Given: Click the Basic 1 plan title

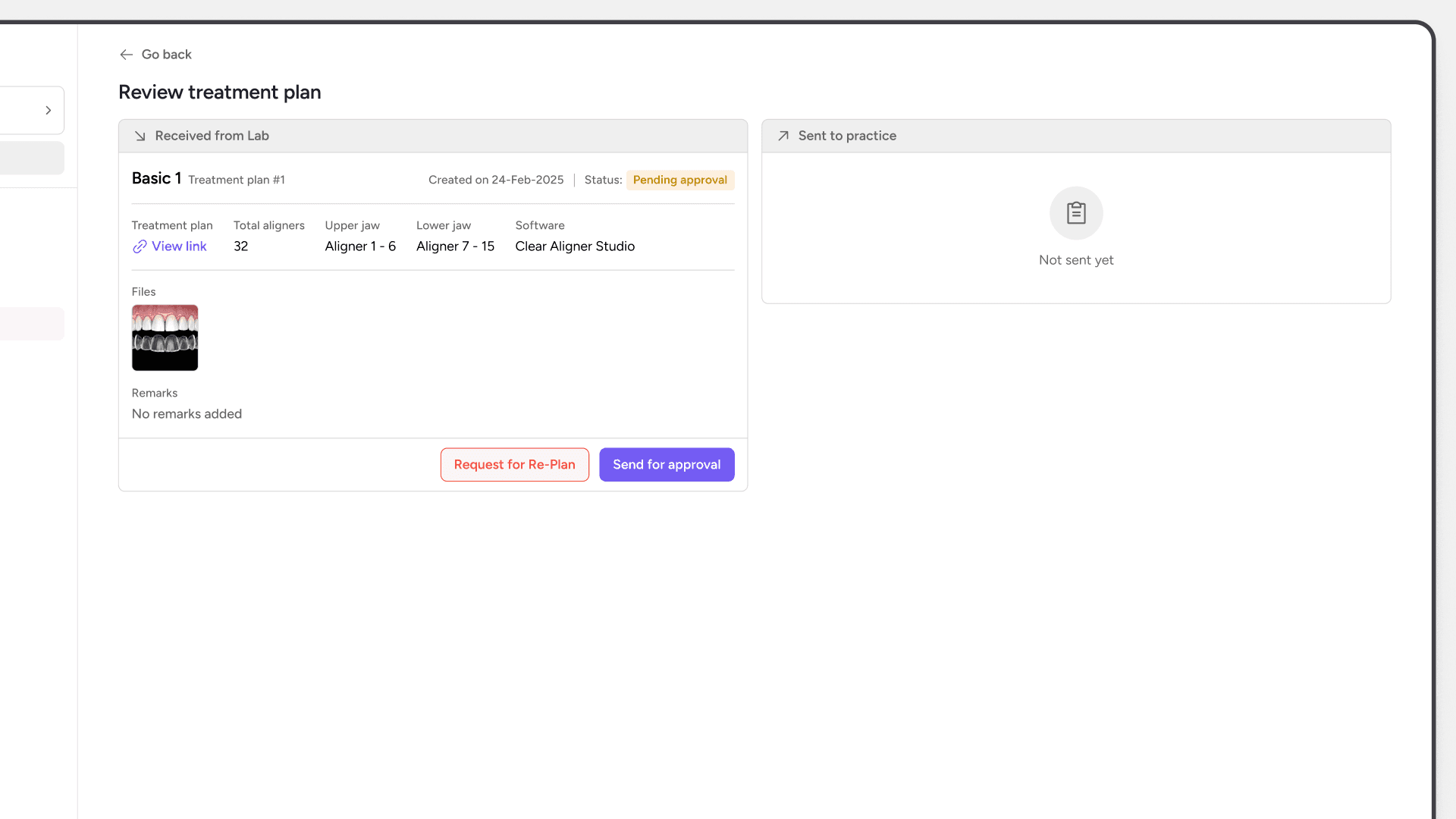Looking at the screenshot, I should (156, 179).
